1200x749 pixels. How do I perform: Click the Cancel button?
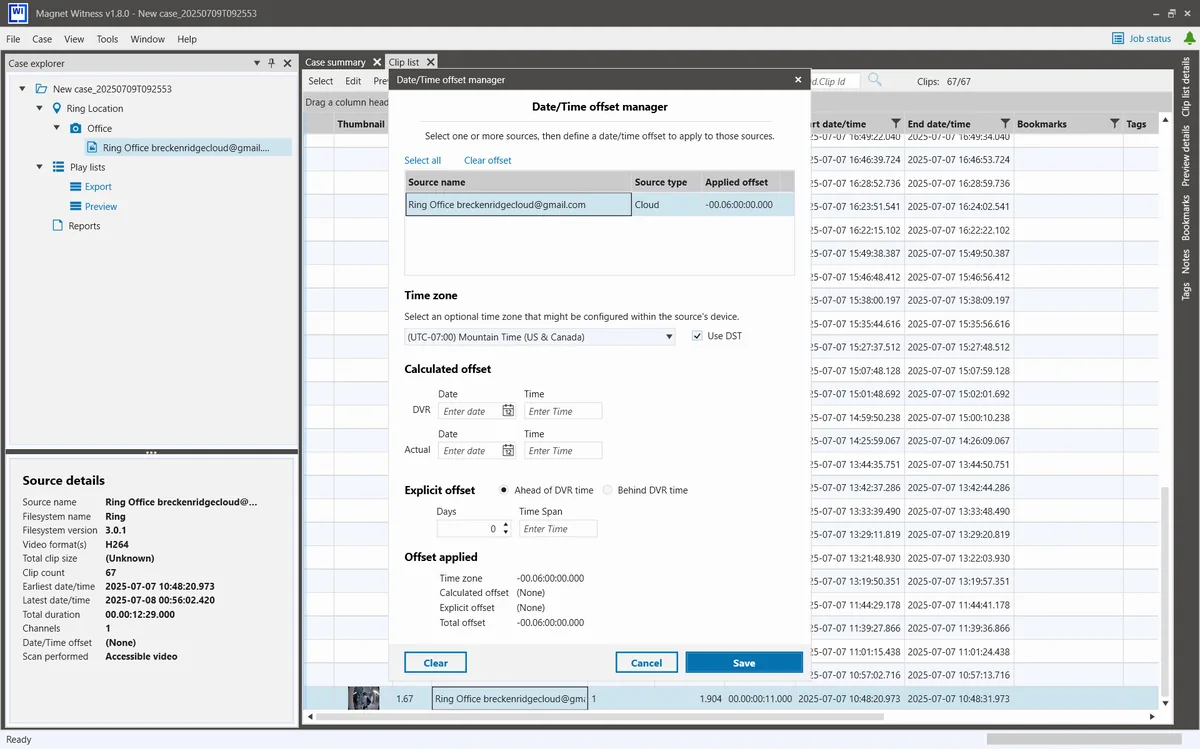coord(646,662)
